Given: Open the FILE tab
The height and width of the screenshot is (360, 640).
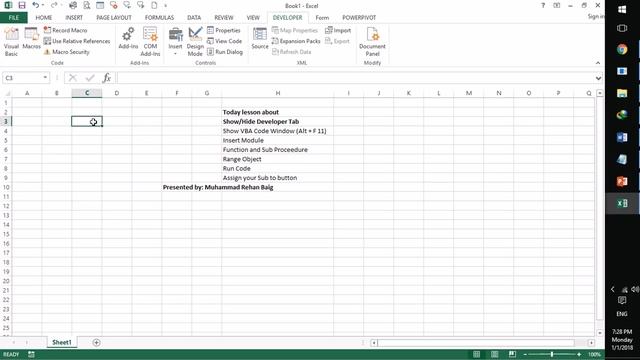Looking at the screenshot, I should click(14, 18).
